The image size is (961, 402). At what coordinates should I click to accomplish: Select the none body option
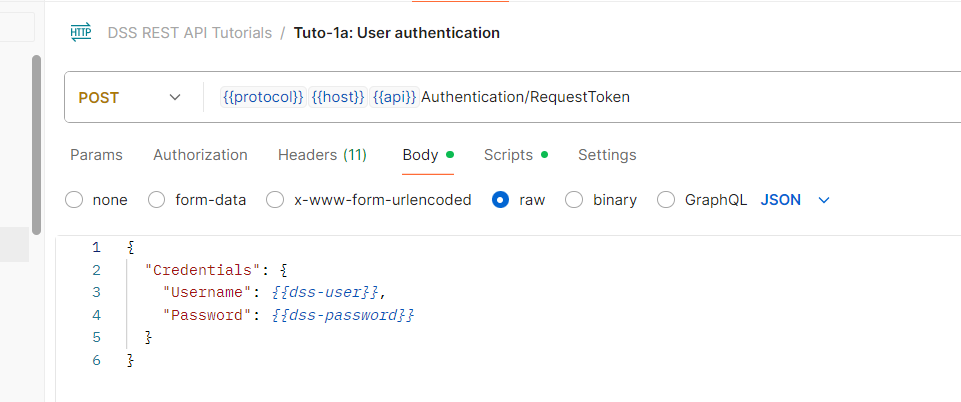tap(74, 200)
